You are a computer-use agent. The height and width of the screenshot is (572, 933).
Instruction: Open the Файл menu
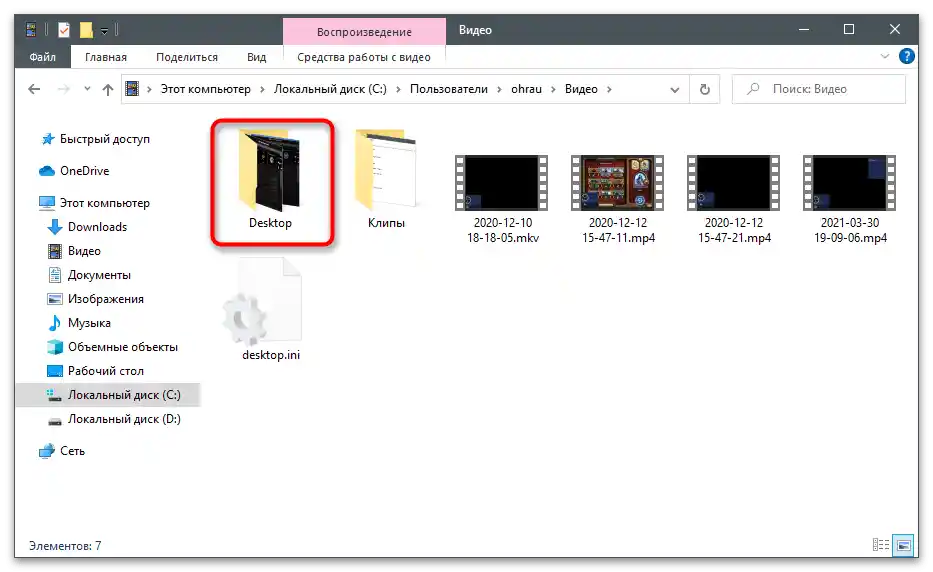click(43, 57)
